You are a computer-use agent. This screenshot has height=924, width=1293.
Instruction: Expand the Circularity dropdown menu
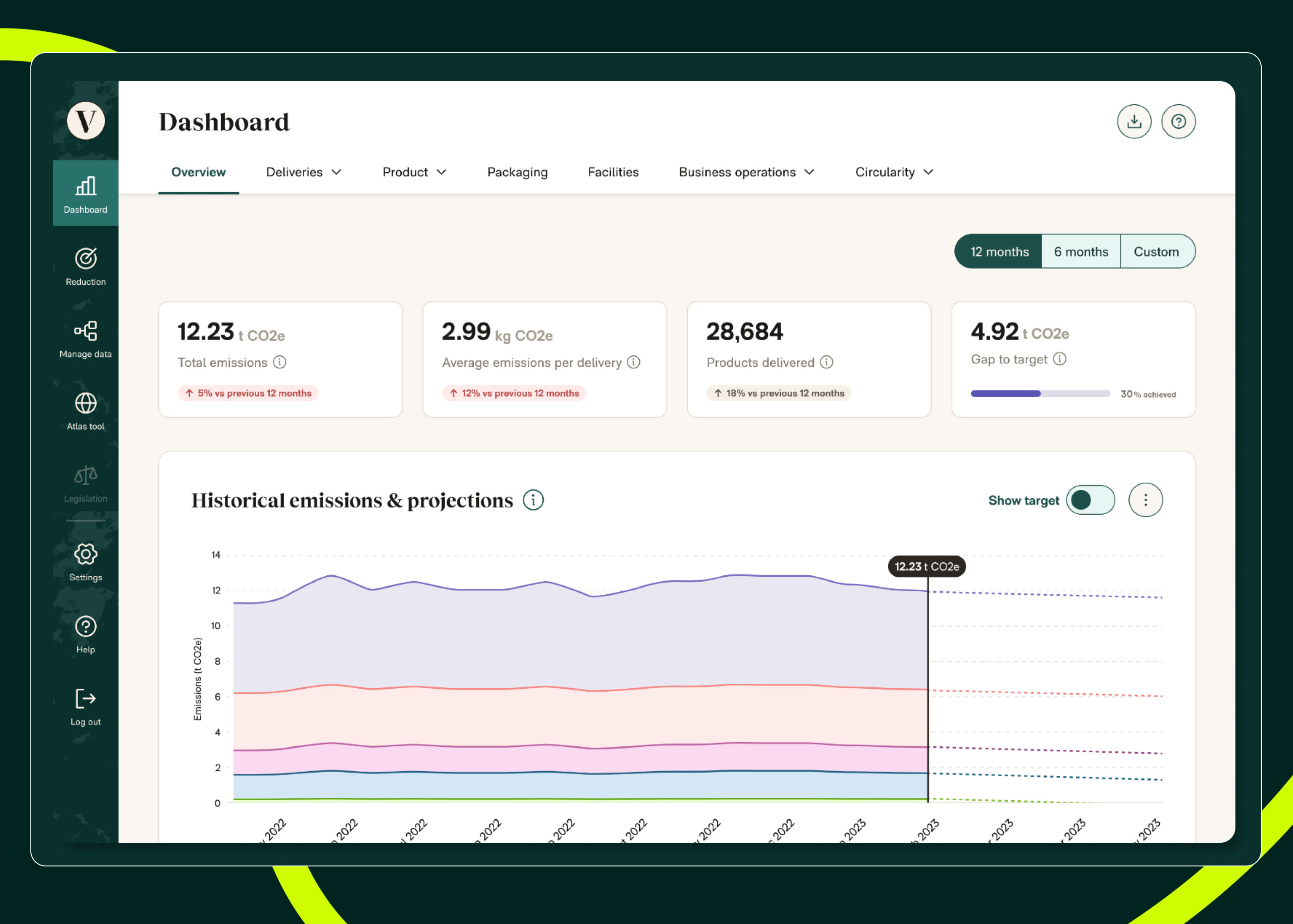pyautogui.click(x=893, y=172)
